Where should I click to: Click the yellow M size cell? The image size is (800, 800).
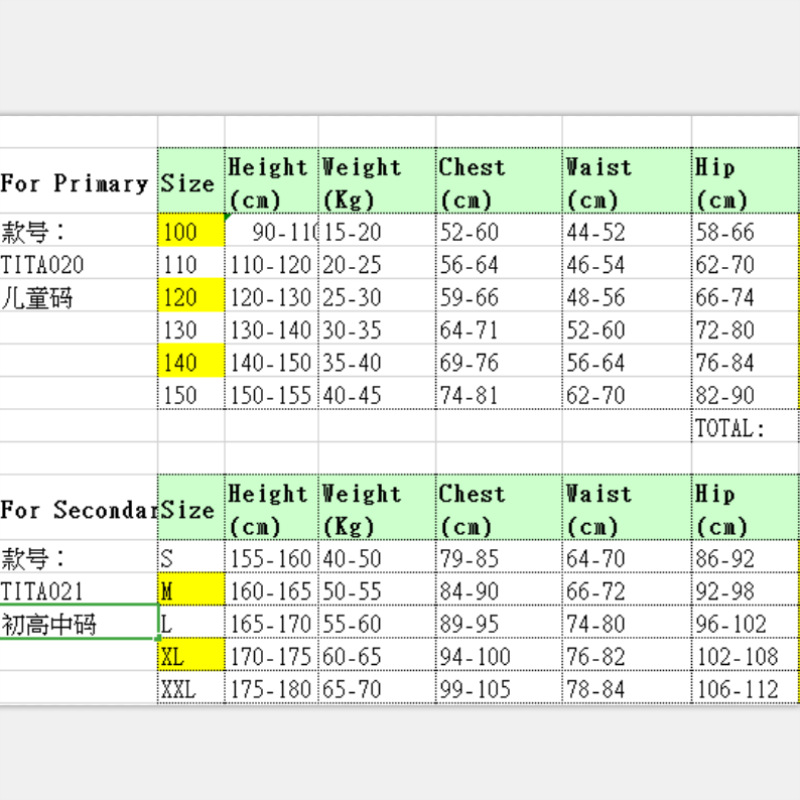pyautogui.click(x=191, y=591)
